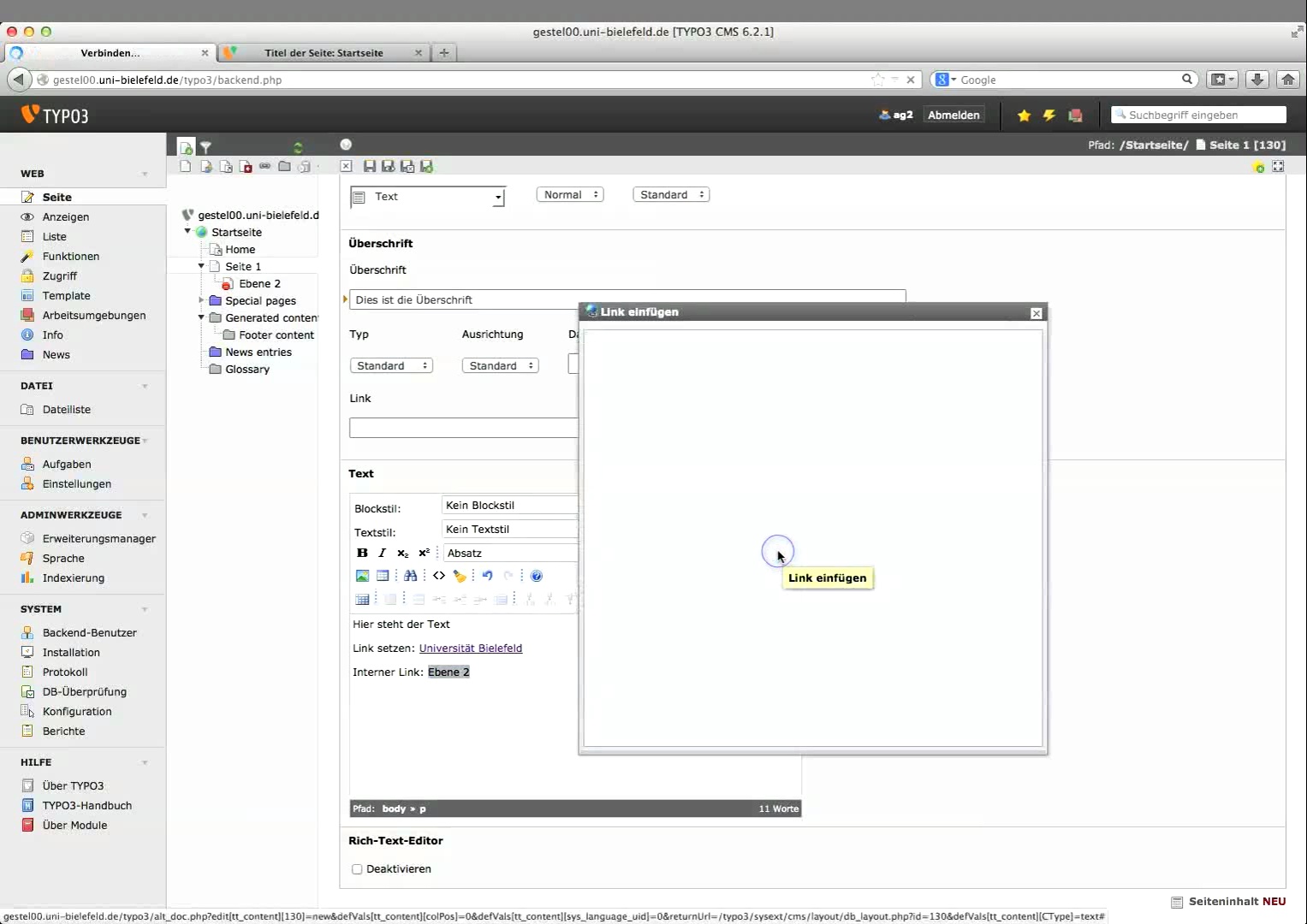Switch to Titel der Seite: Startseite tab
The height and width of the screenshot is (924, 1307).
324,53
